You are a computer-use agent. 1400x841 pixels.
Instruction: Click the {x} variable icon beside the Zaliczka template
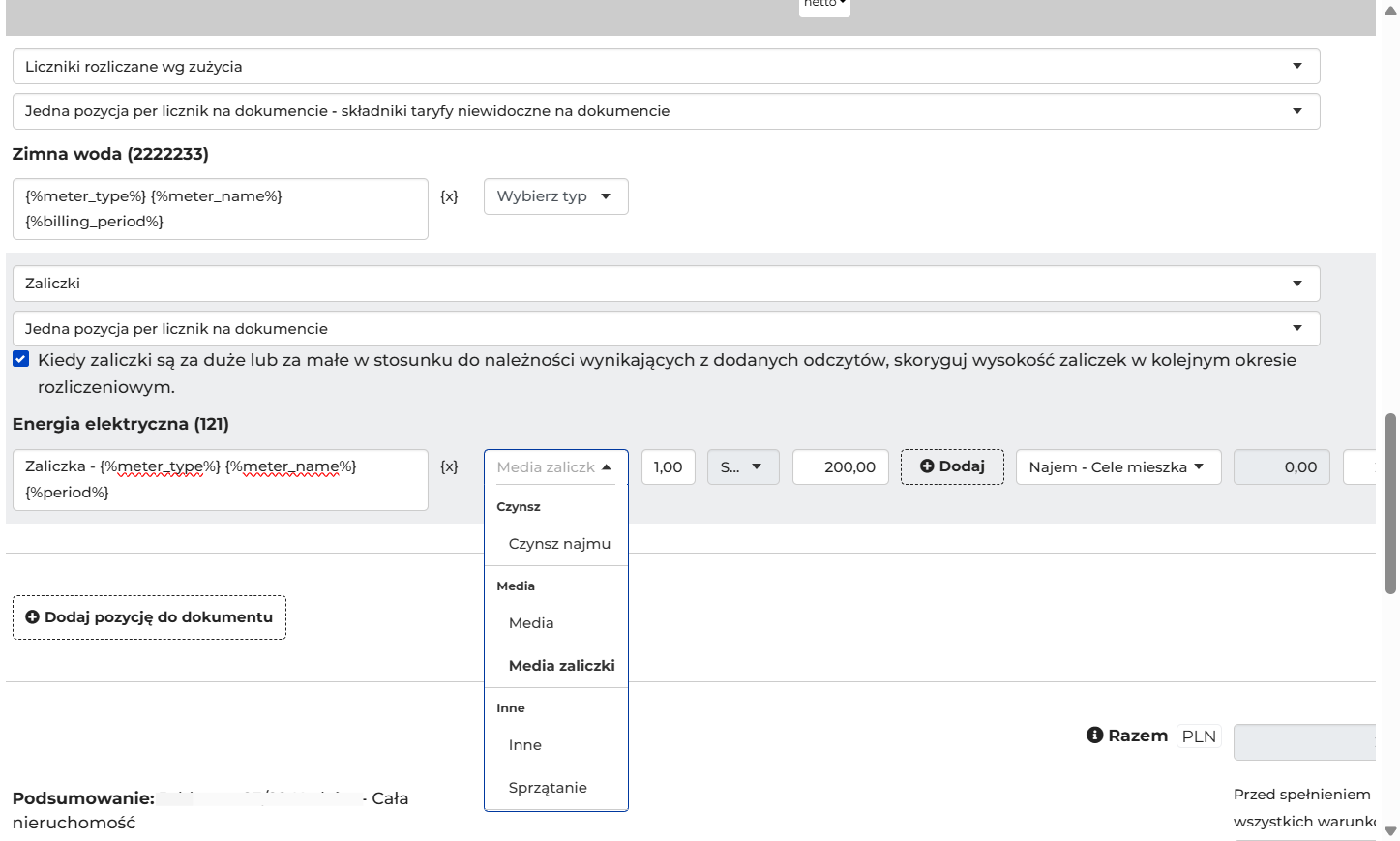(x=449, y=466)
